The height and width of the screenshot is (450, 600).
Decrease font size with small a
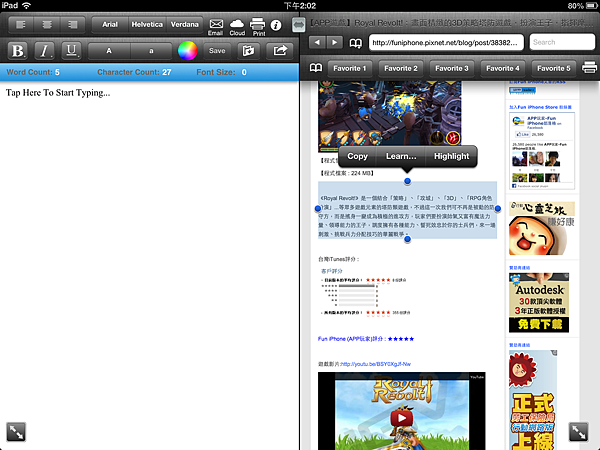(151, 51)
